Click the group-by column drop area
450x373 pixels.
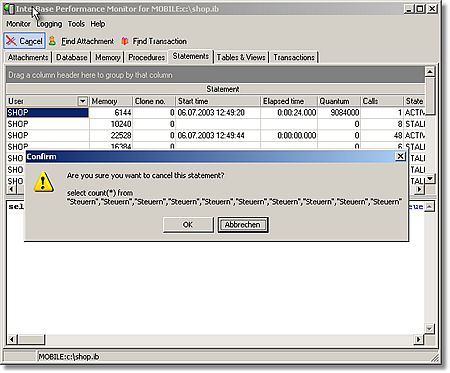tap(216, 75)
